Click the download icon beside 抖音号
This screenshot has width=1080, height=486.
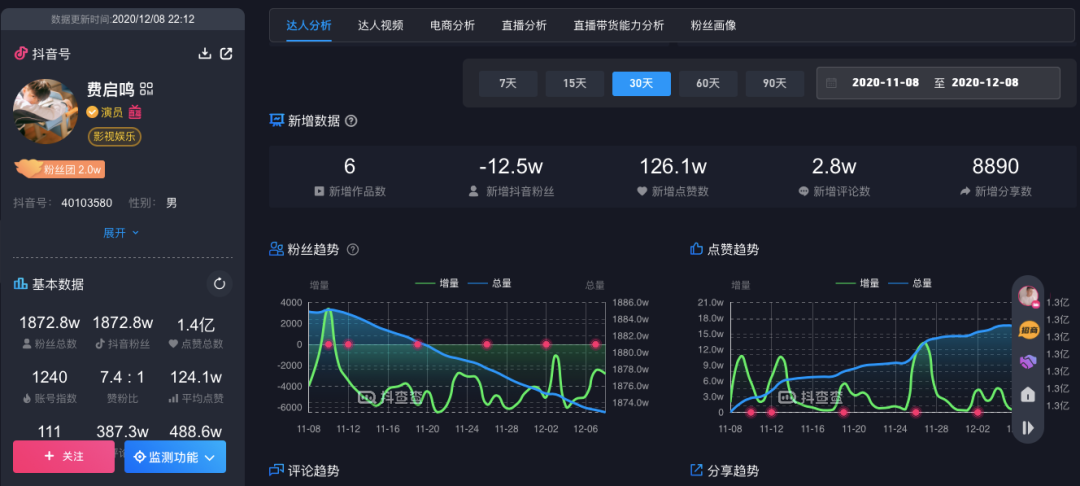[x=204, y=54]
